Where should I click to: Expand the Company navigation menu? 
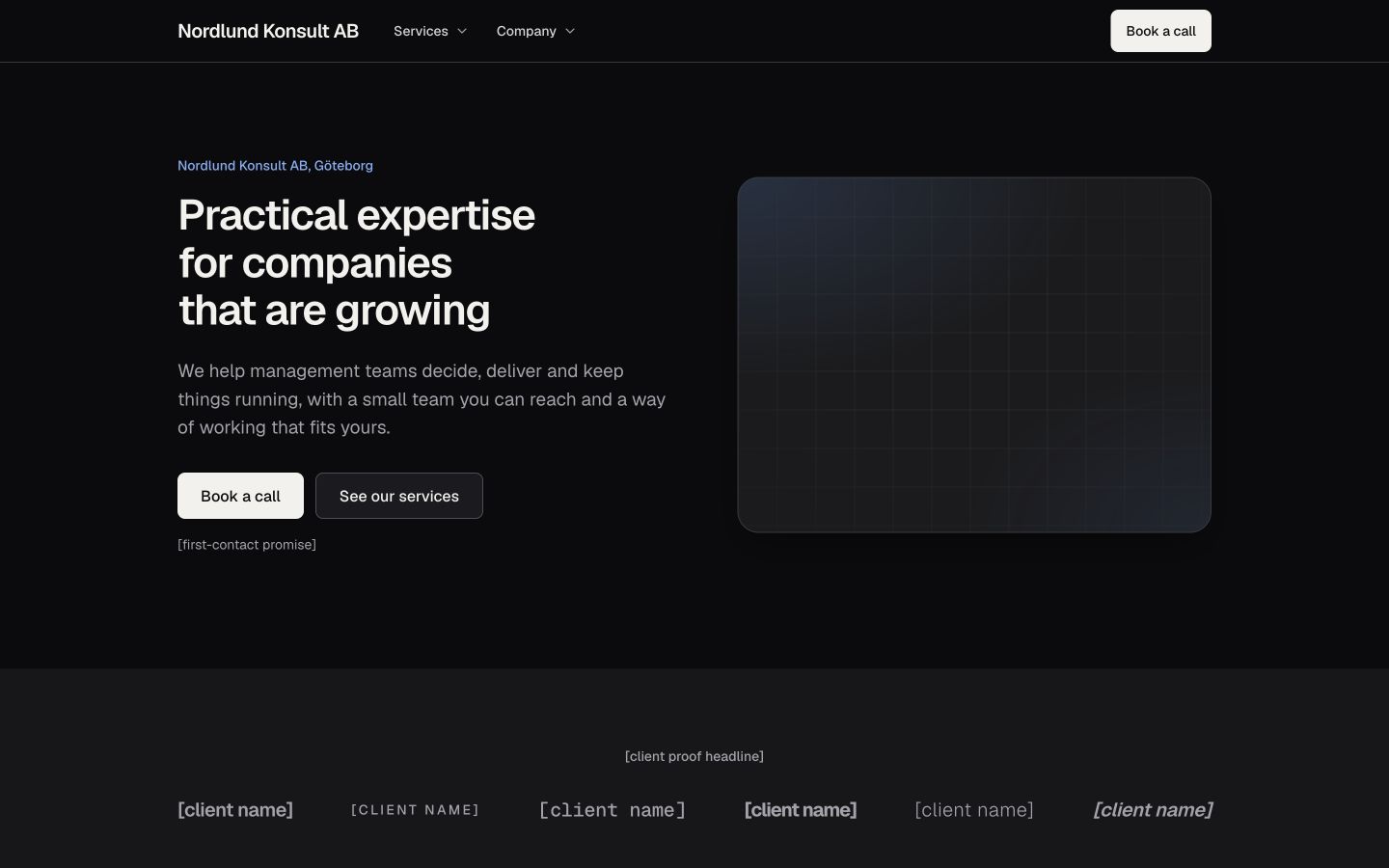[535, 31]
